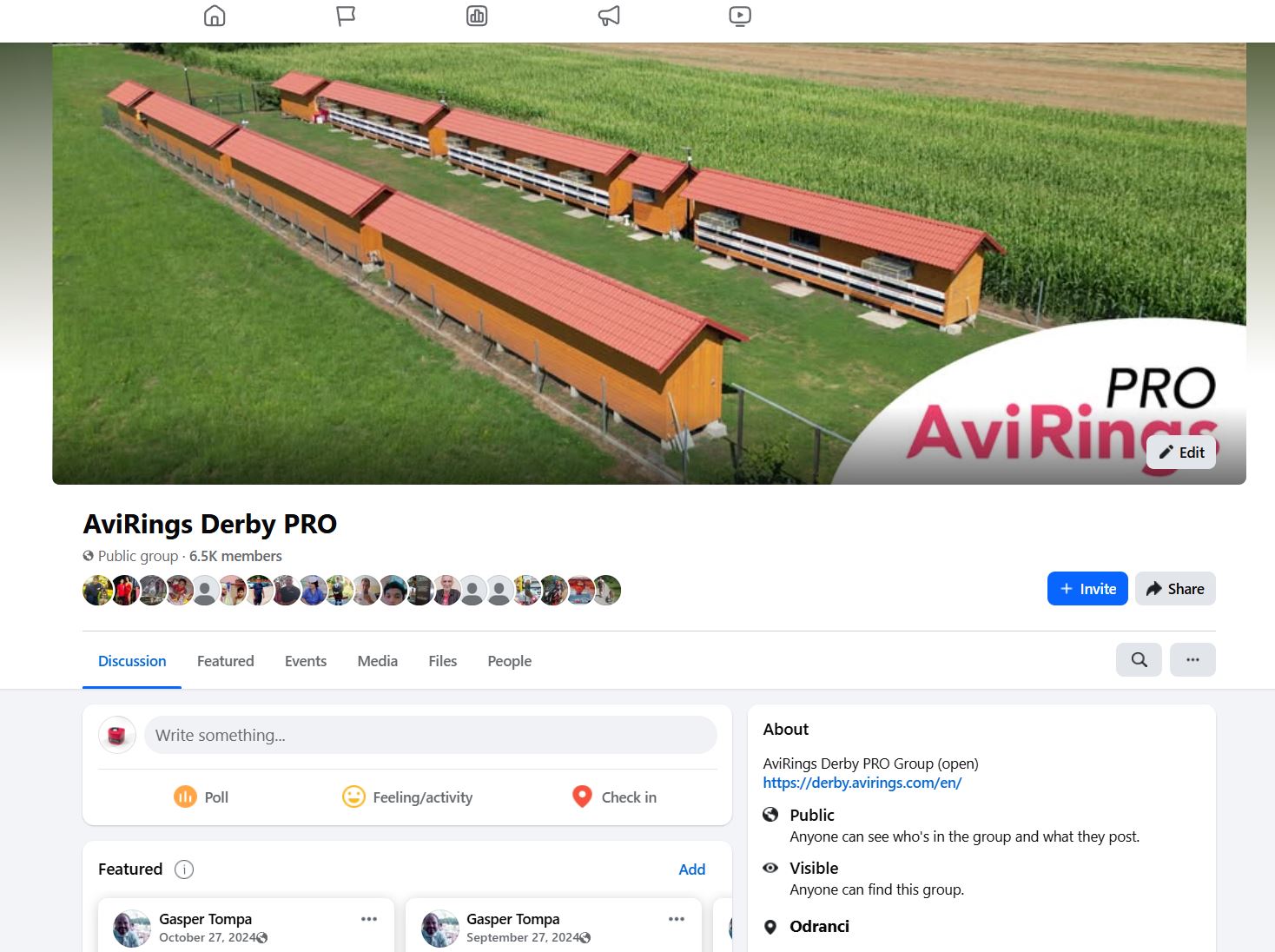The width and height of the screenshot is (1275, 952).
Task: Open options for September 27 featured post
Action: pos(677,919)
